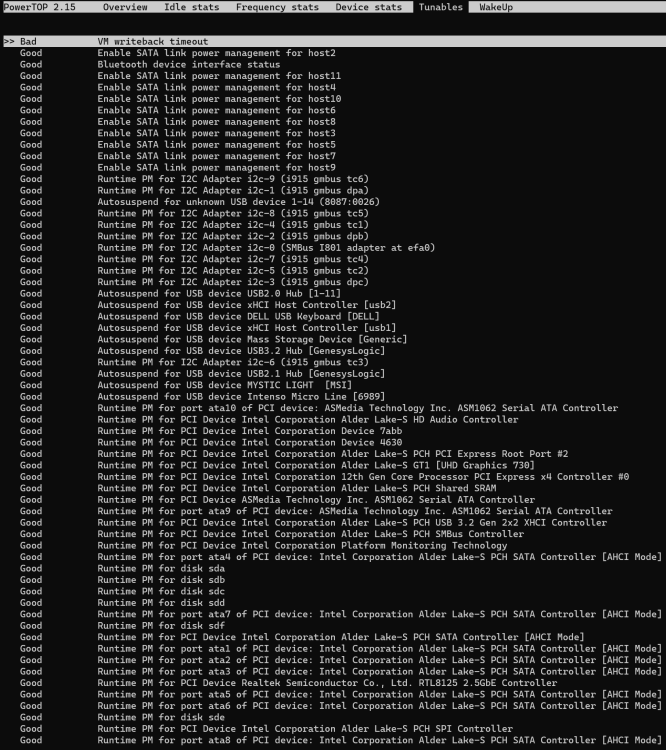Switch to the Device stats tab
Screen dimensions: 666x750
pyautogui.click(x=368, y=7)
